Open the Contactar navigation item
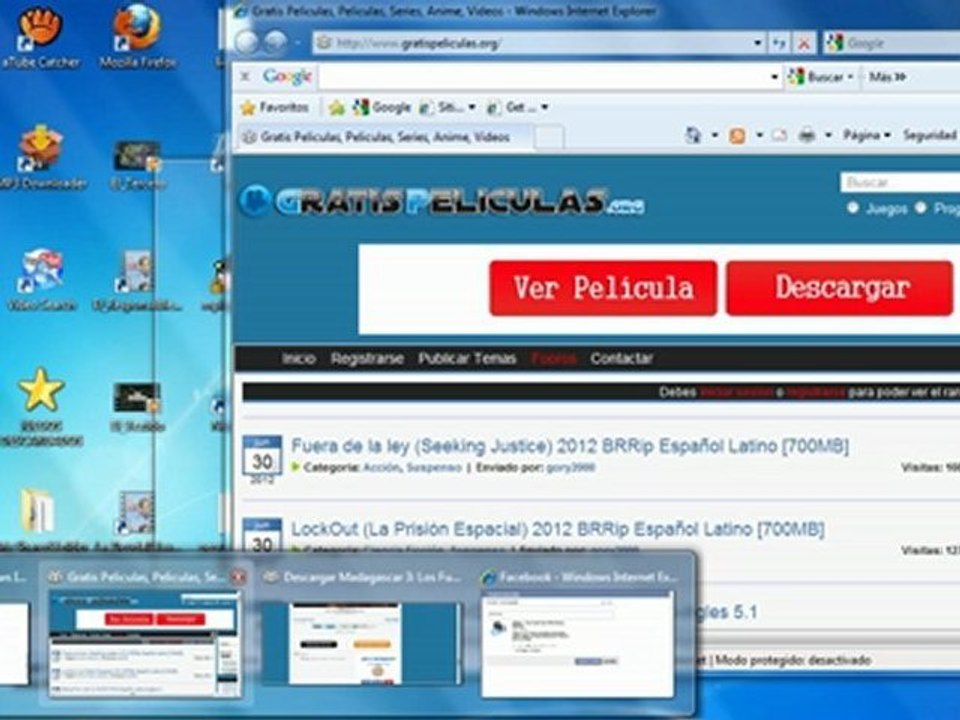960x720 pixels. coord(621,359)
